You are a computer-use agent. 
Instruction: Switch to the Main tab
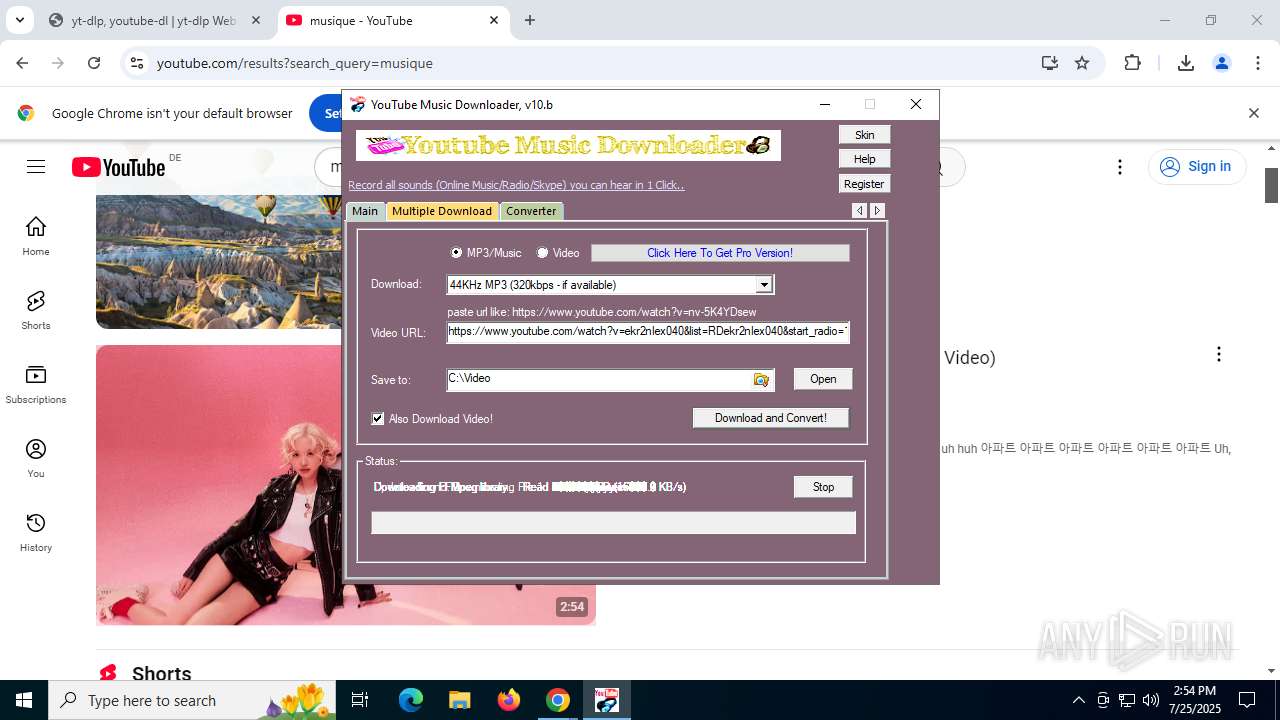tap(365, 211)
